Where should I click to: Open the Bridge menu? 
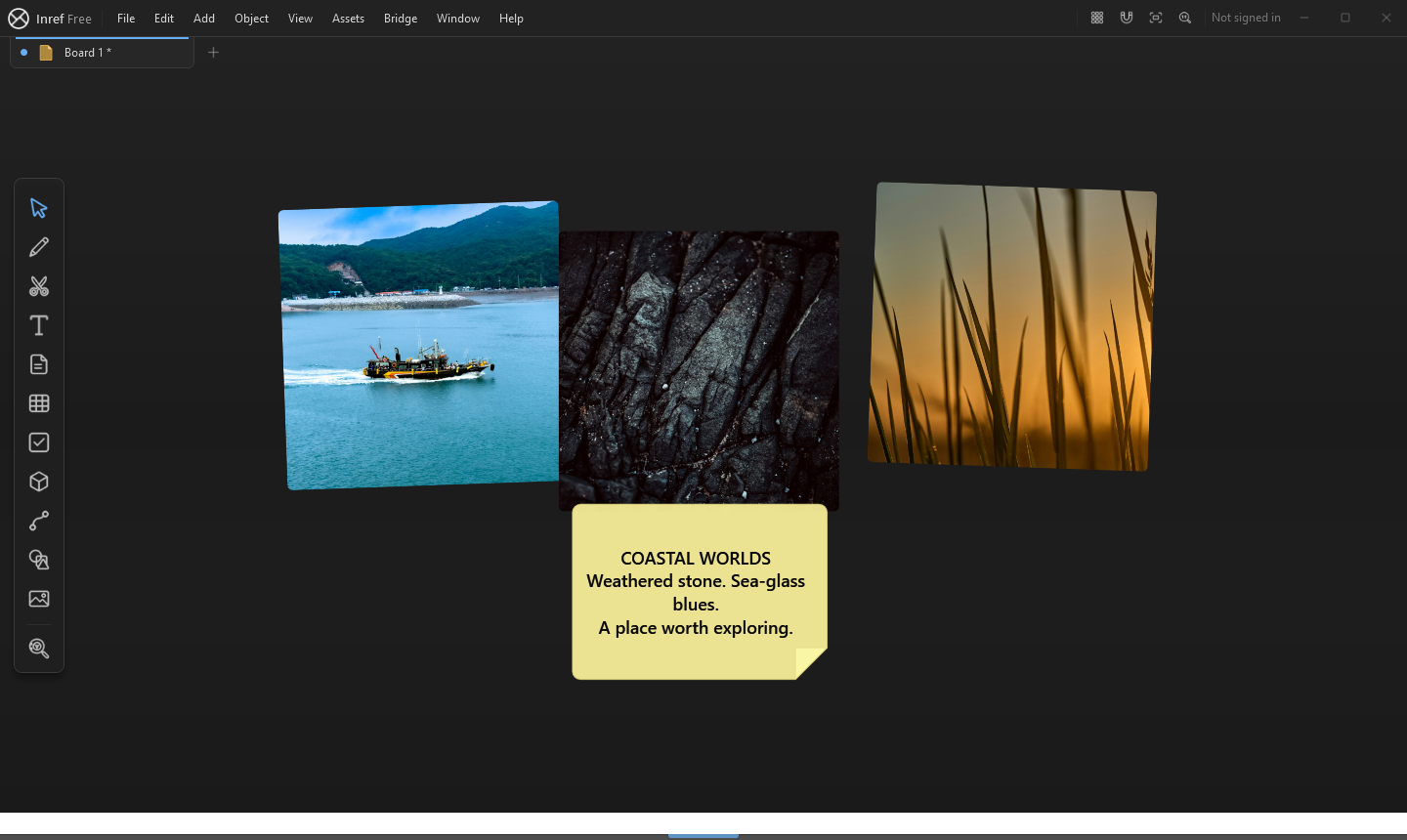[x=401, y=19]
